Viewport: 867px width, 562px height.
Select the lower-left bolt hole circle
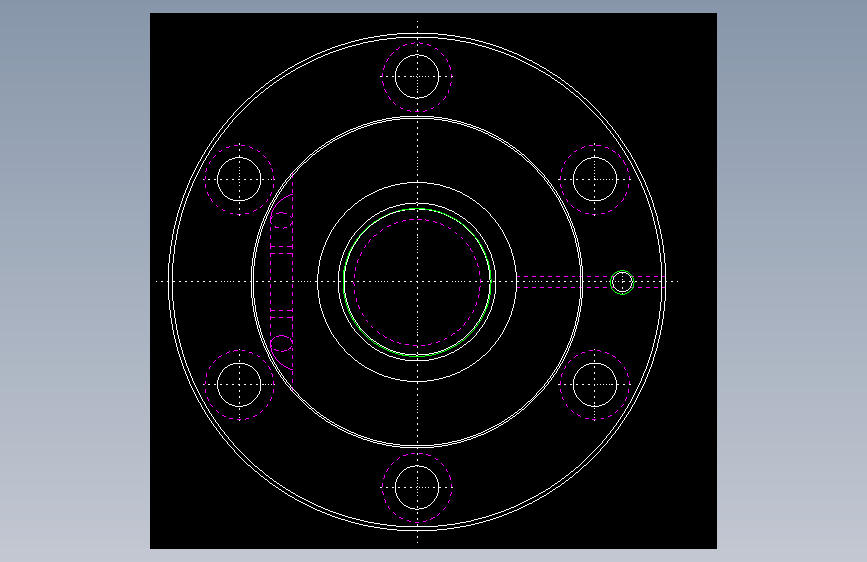click(x=239, y=384)
